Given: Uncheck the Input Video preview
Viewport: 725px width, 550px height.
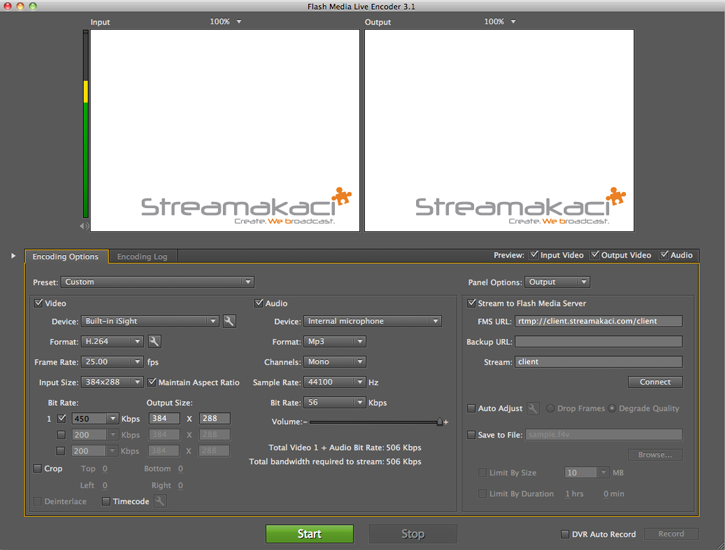Looking at the screenshot, I should click(534, 255).
